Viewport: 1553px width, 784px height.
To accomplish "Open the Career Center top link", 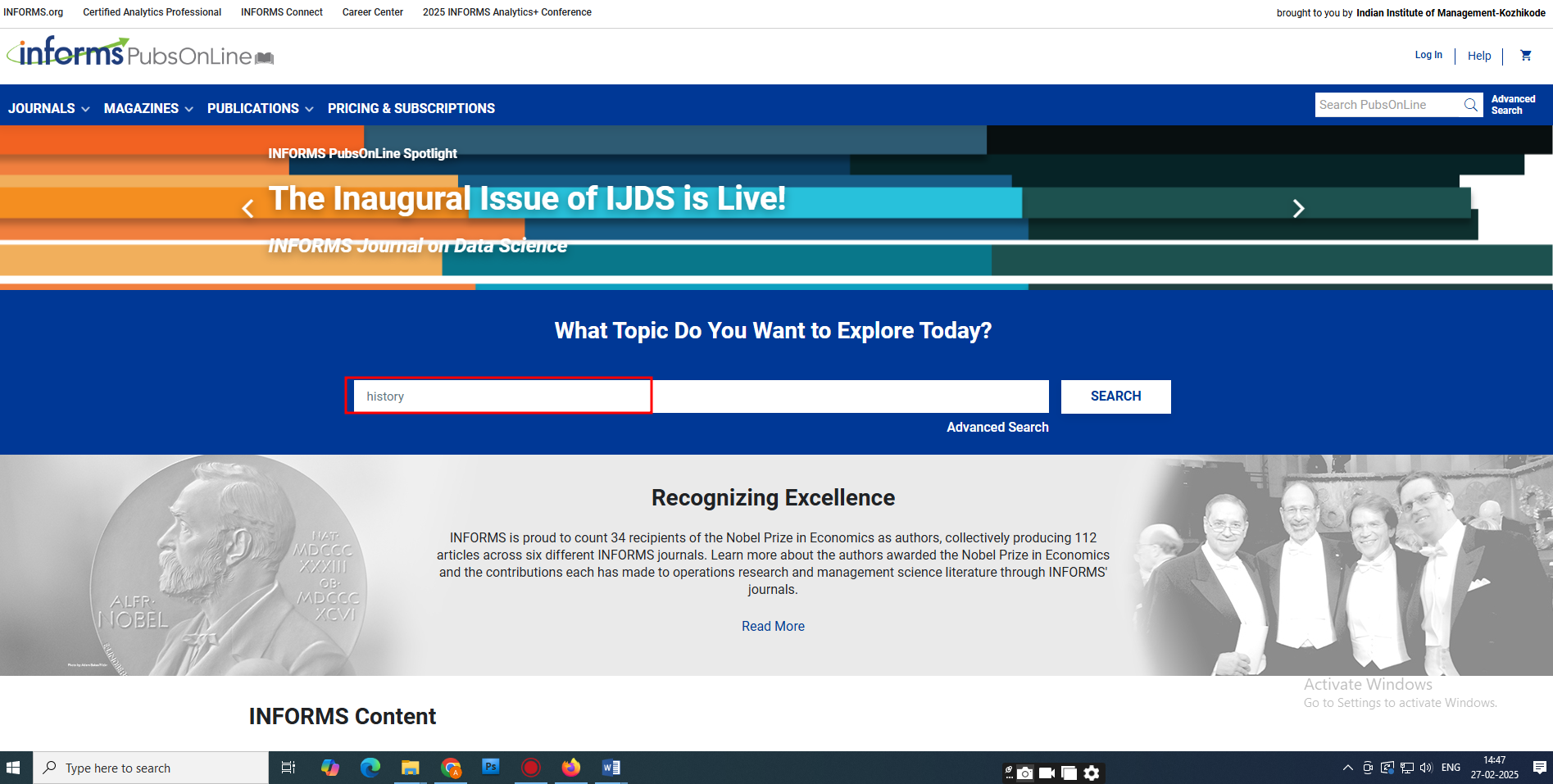I will pyautogui.click(x=372, y=12).
